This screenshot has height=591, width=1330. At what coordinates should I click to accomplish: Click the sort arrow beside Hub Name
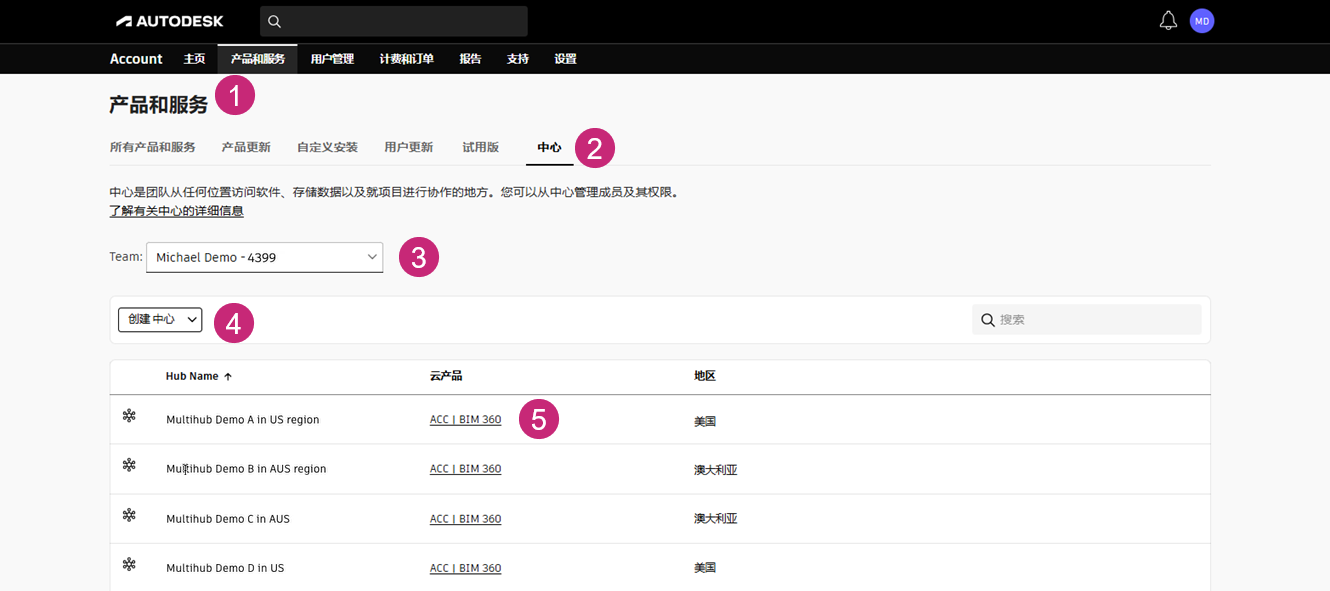pos(228,377)
